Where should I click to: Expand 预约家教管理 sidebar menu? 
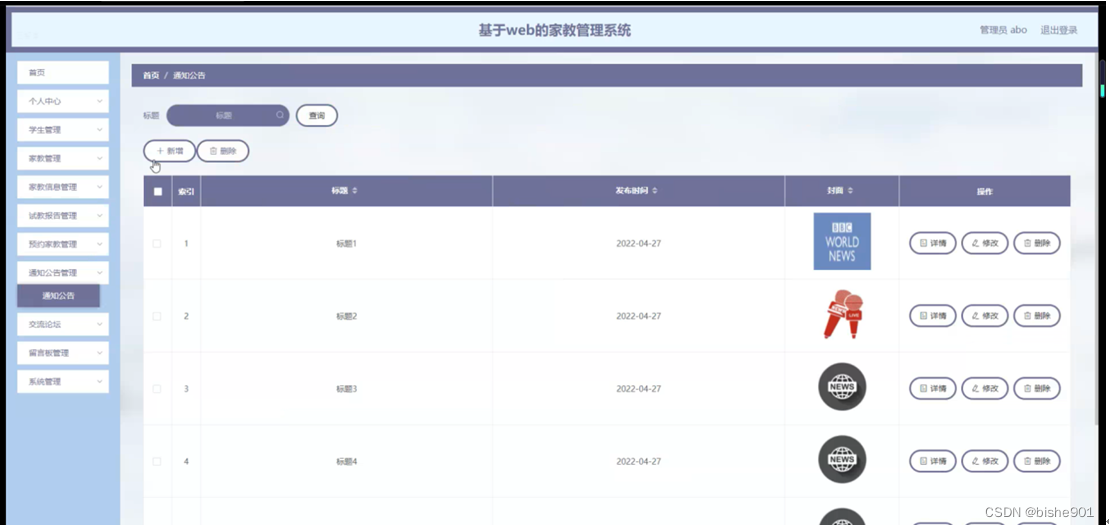pyautogui.click(x=63, y=244)
